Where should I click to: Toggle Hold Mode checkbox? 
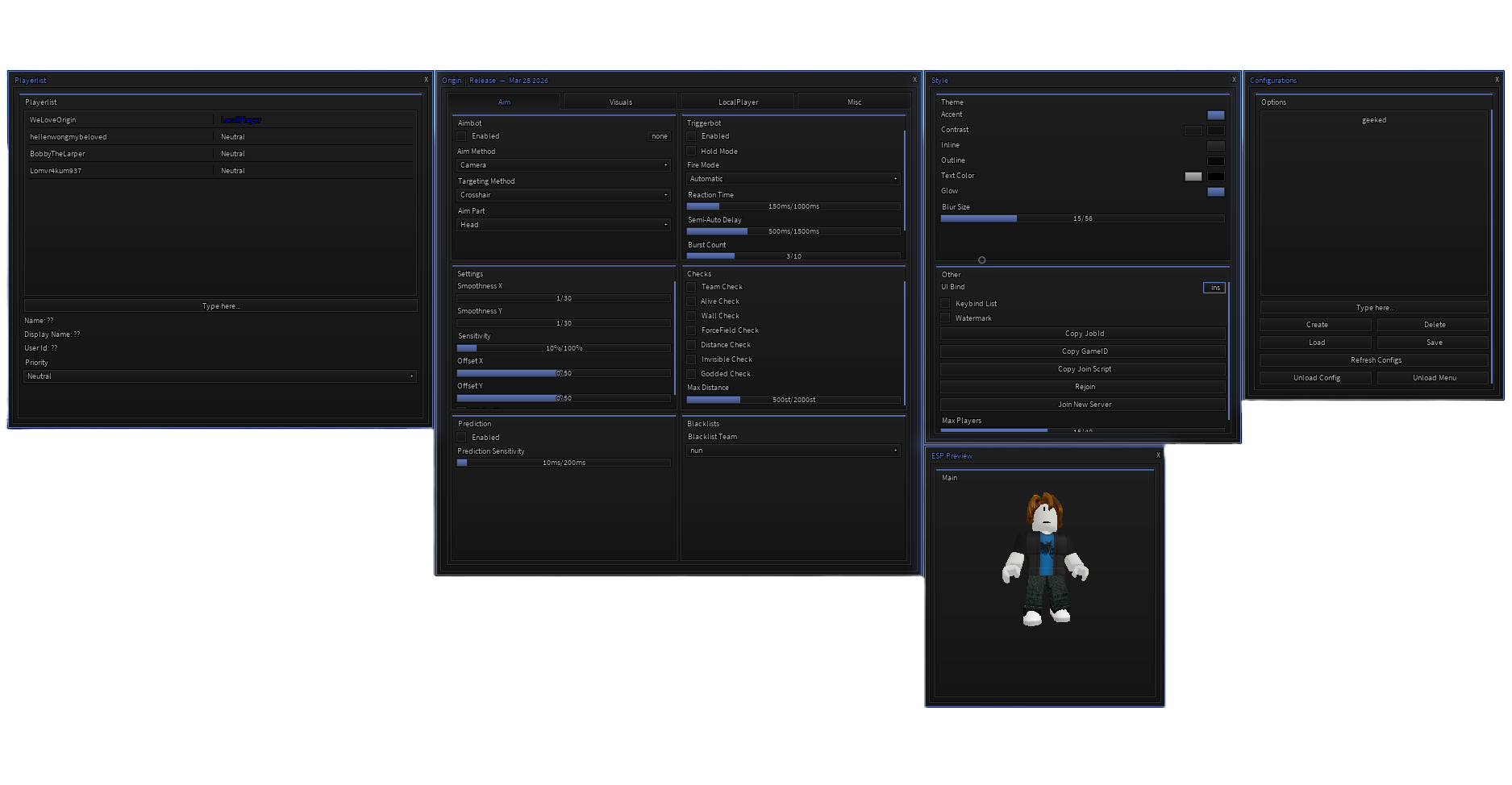point(691,151)
